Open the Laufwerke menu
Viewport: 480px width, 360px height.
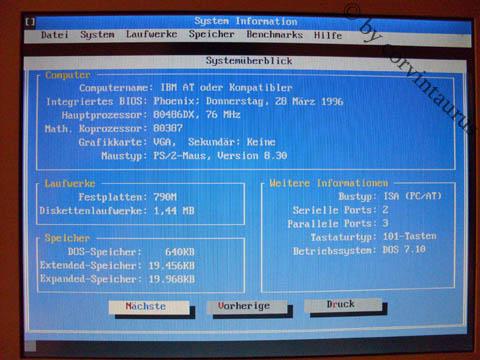coord(151,34)
